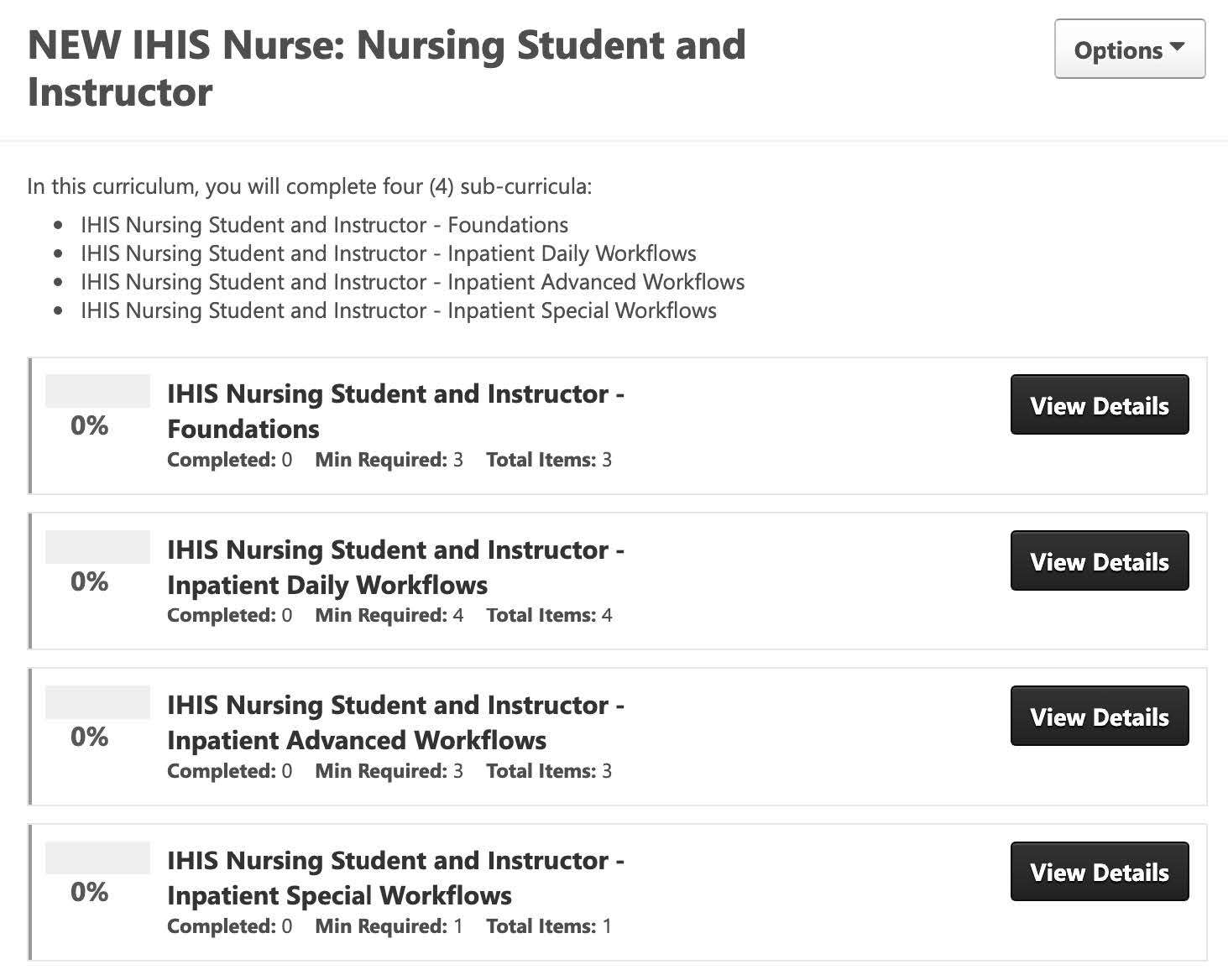Image resolution: width=1228 pixels, height=980 pixels.
Task: Click the Inpatient Advanced Workflows progress bar
Action: tap(97, 702)
